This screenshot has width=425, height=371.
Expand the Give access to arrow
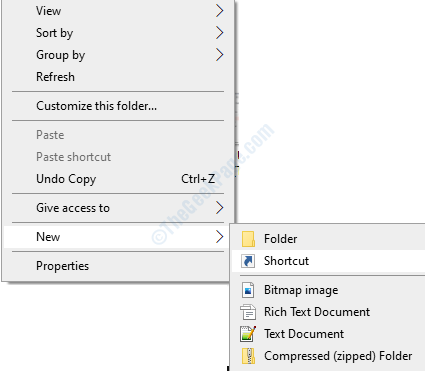click(219, 208)
